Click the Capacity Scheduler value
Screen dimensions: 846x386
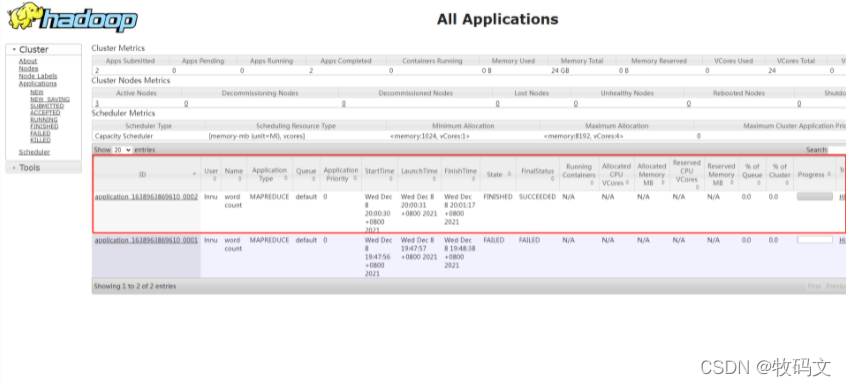coord(124,136)
